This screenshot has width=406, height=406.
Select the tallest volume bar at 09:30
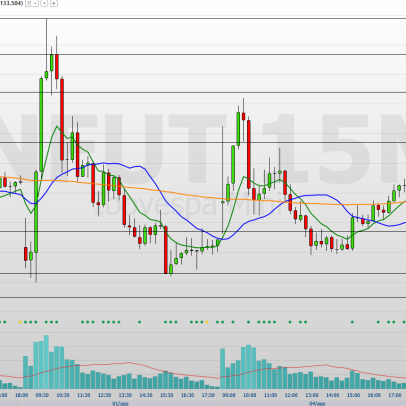point(46,362)
